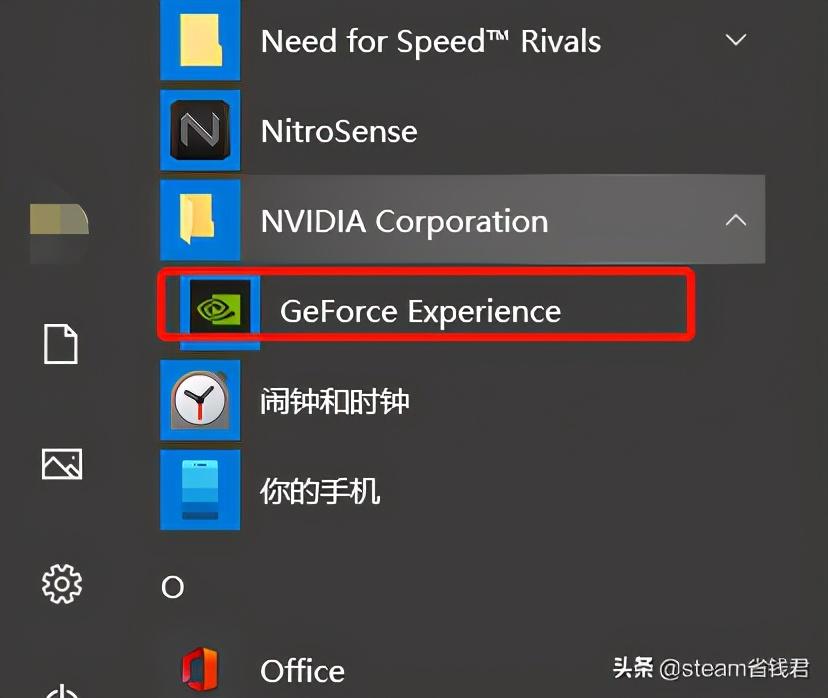
Task: Click the Need for Speed Rivals folder icon
Action: (x=200, y=42)
